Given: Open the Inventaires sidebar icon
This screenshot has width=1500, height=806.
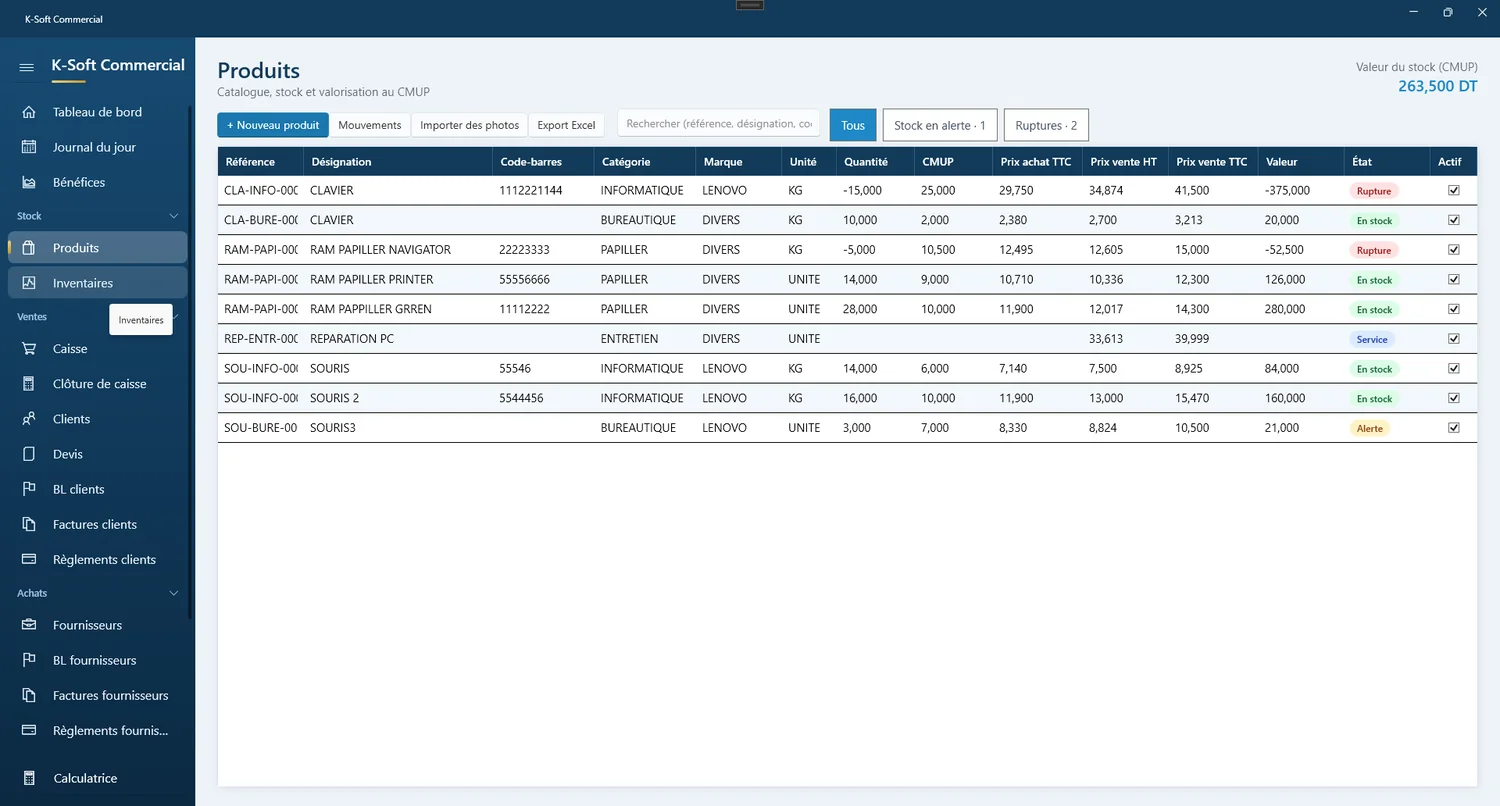Looking at the screenshot, I should tap(29, 283).
